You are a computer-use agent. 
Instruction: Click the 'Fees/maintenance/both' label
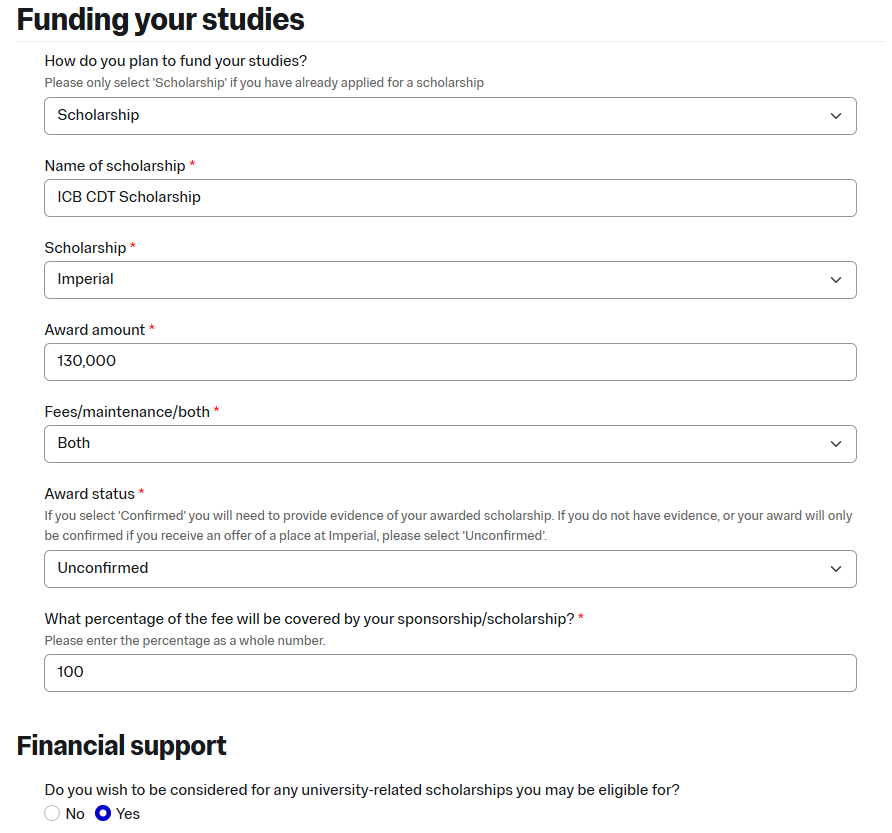pos(127,412)
